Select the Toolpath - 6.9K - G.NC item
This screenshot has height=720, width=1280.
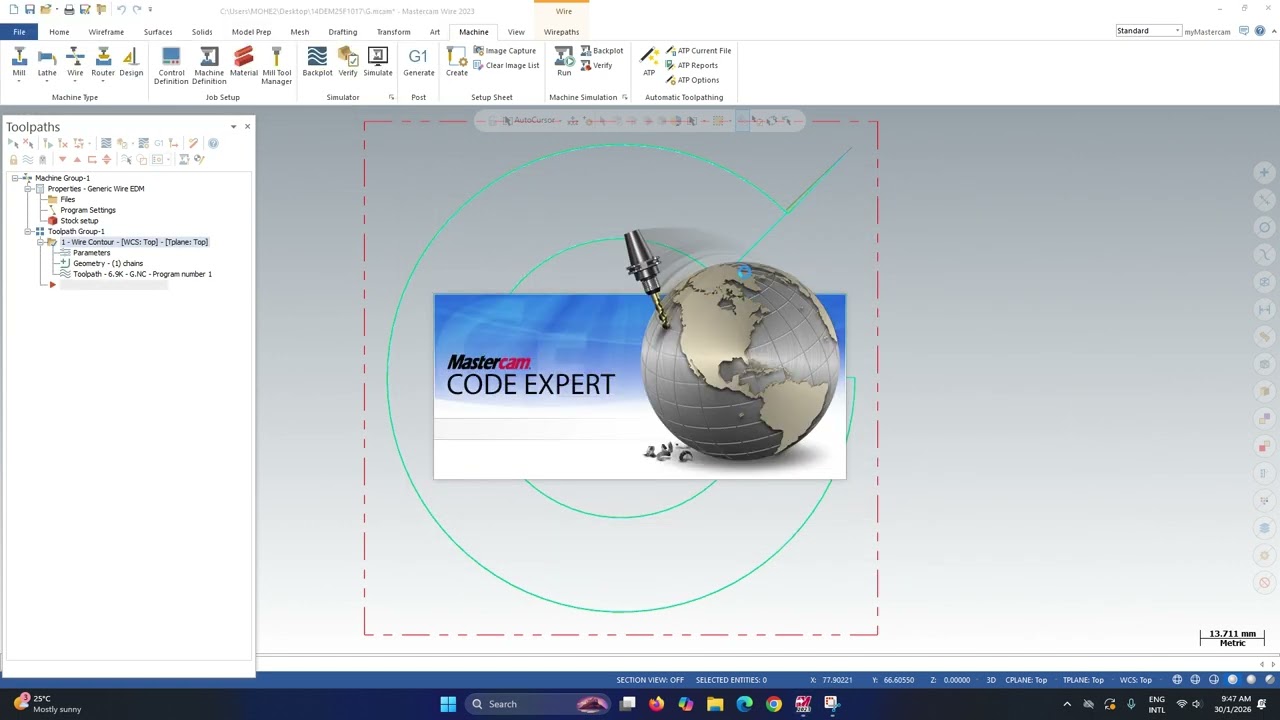[142, 274]
